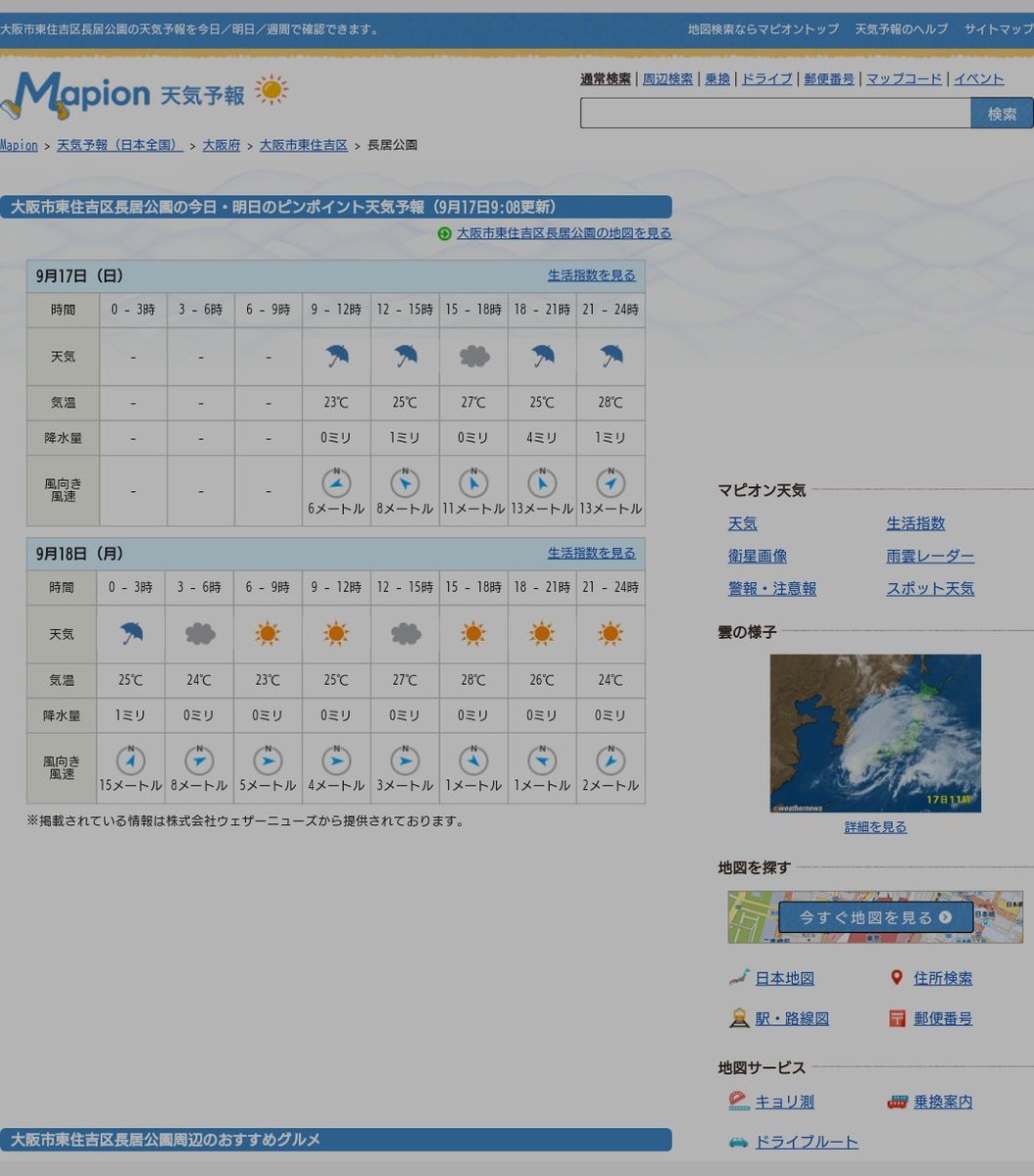
Task: Open 天気予報のヘルプ header link
Action: 902,29
